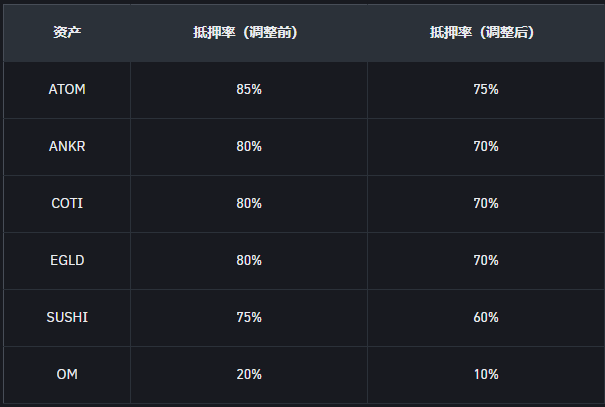Viewport: 605px width, 407px height.
Task: Click ATOM's 85% pre-adjustment rate
Action: (249, 89)
